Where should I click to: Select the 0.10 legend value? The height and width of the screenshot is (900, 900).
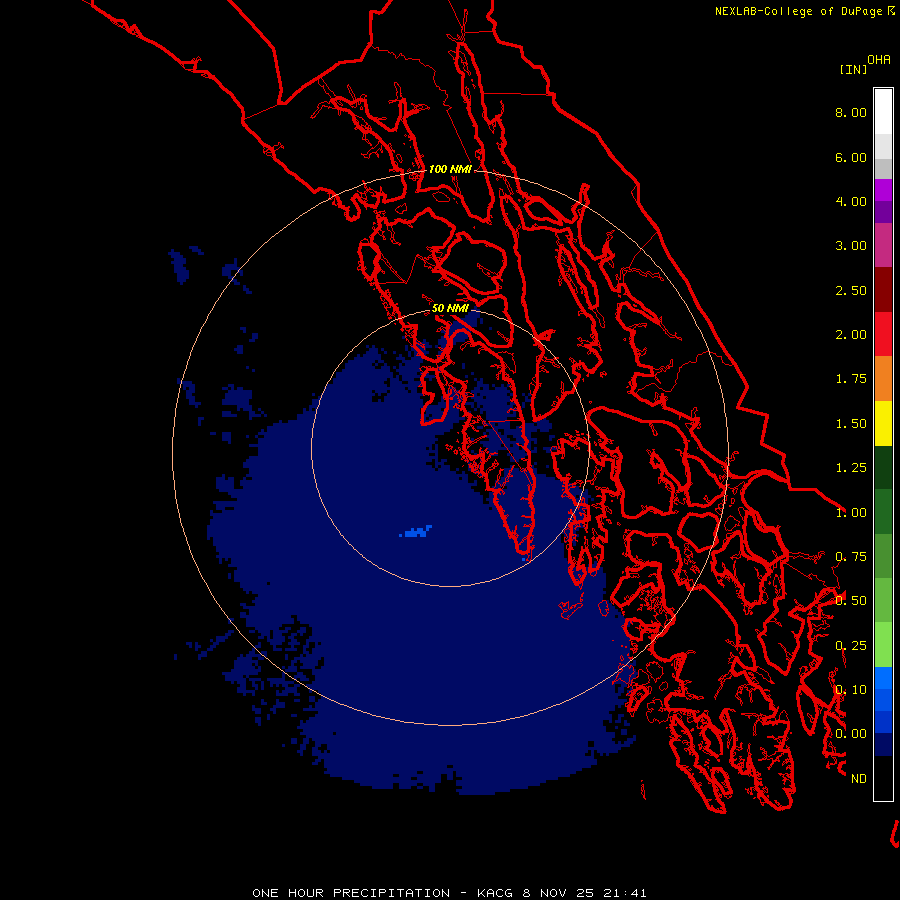[851, 690]
